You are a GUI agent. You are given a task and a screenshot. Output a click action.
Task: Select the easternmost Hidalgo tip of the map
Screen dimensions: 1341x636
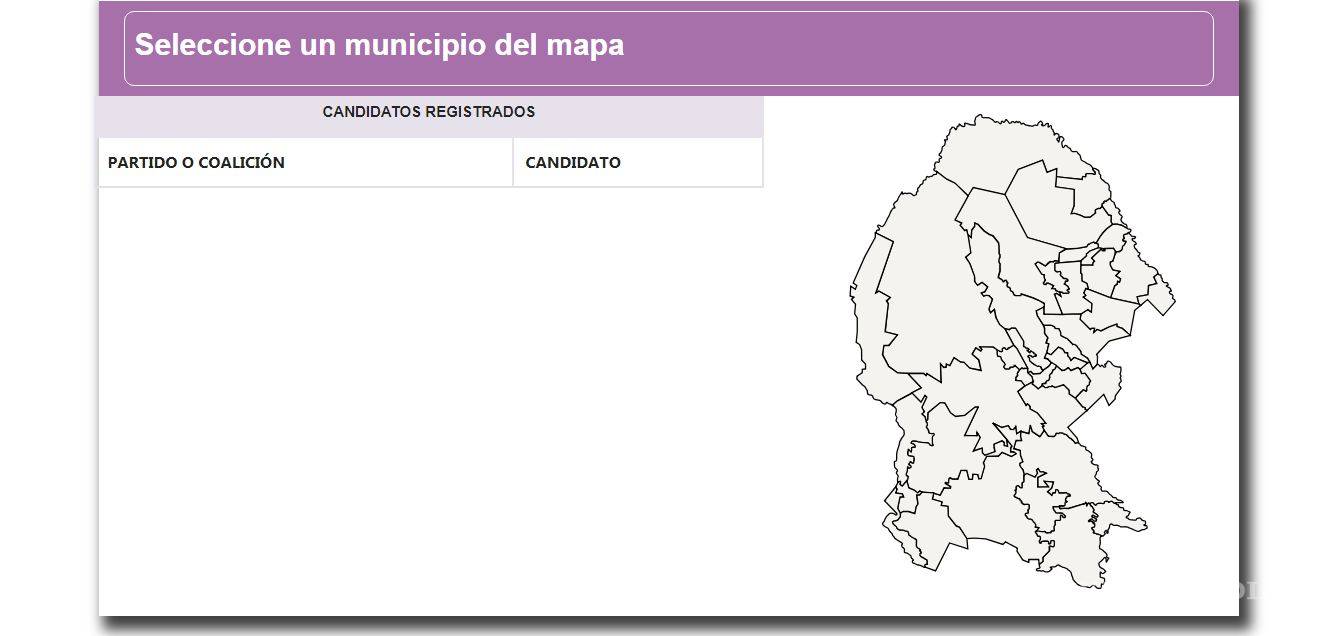[1160, 296]
